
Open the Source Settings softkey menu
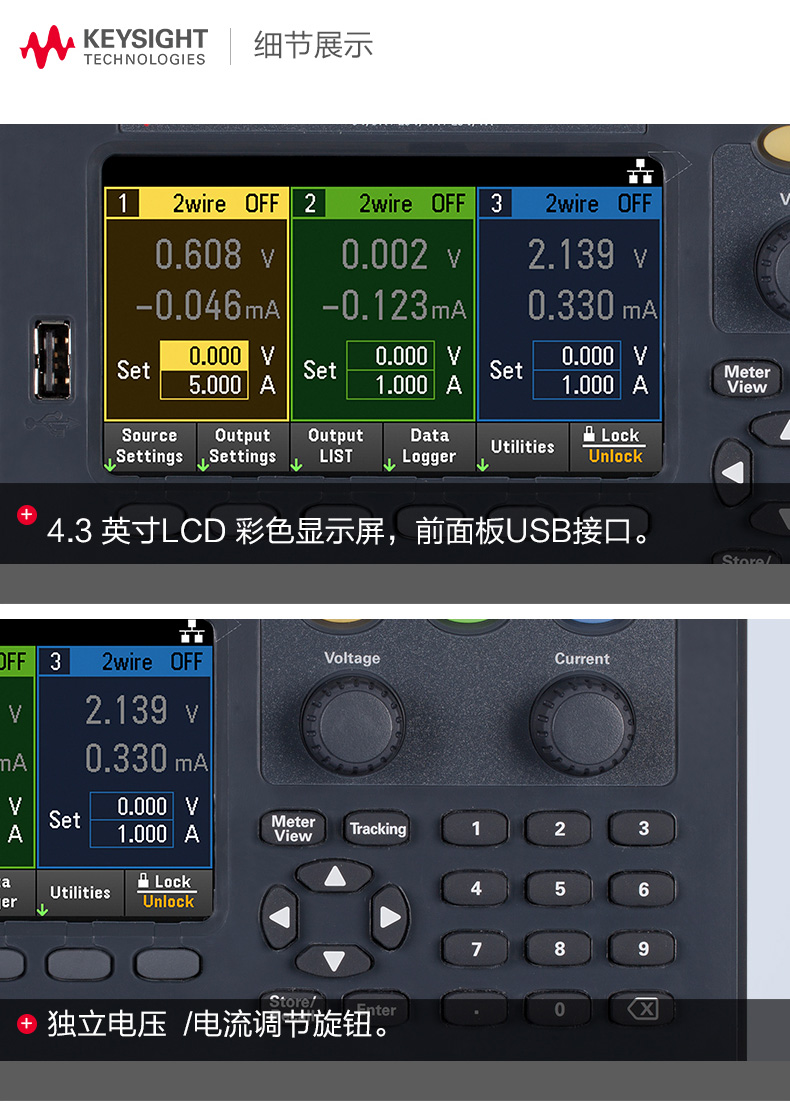tap(149, 446)
